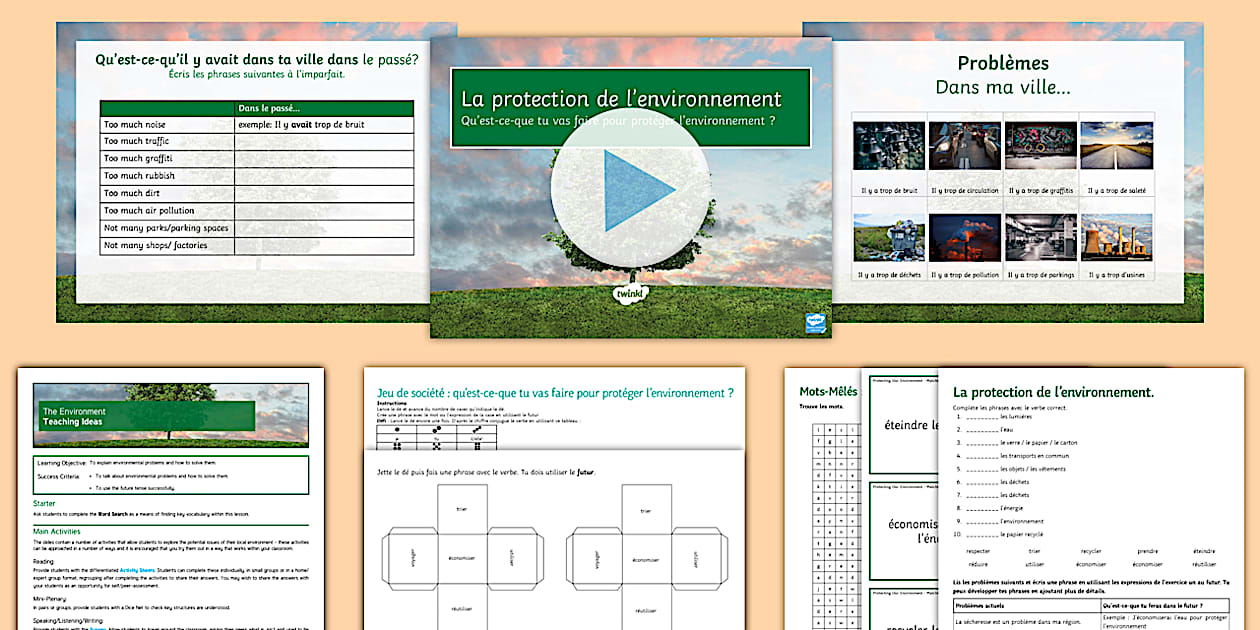This screenshot has height=630, width=1260.
Task: Select the "Dans le passé..." table header
Action: pyautogui.click(x=268, y=107)
